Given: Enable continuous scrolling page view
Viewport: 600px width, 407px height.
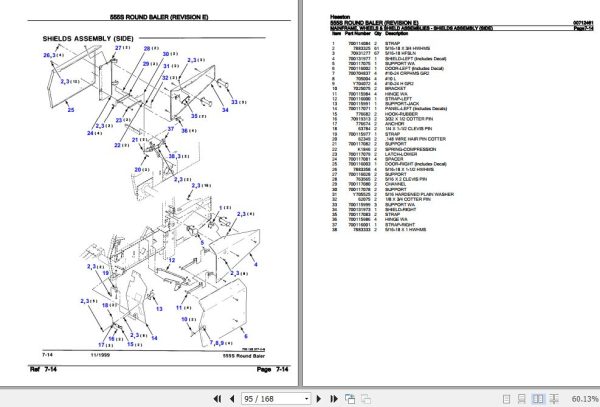Looking at the screenshot, I should pos(522,399).
